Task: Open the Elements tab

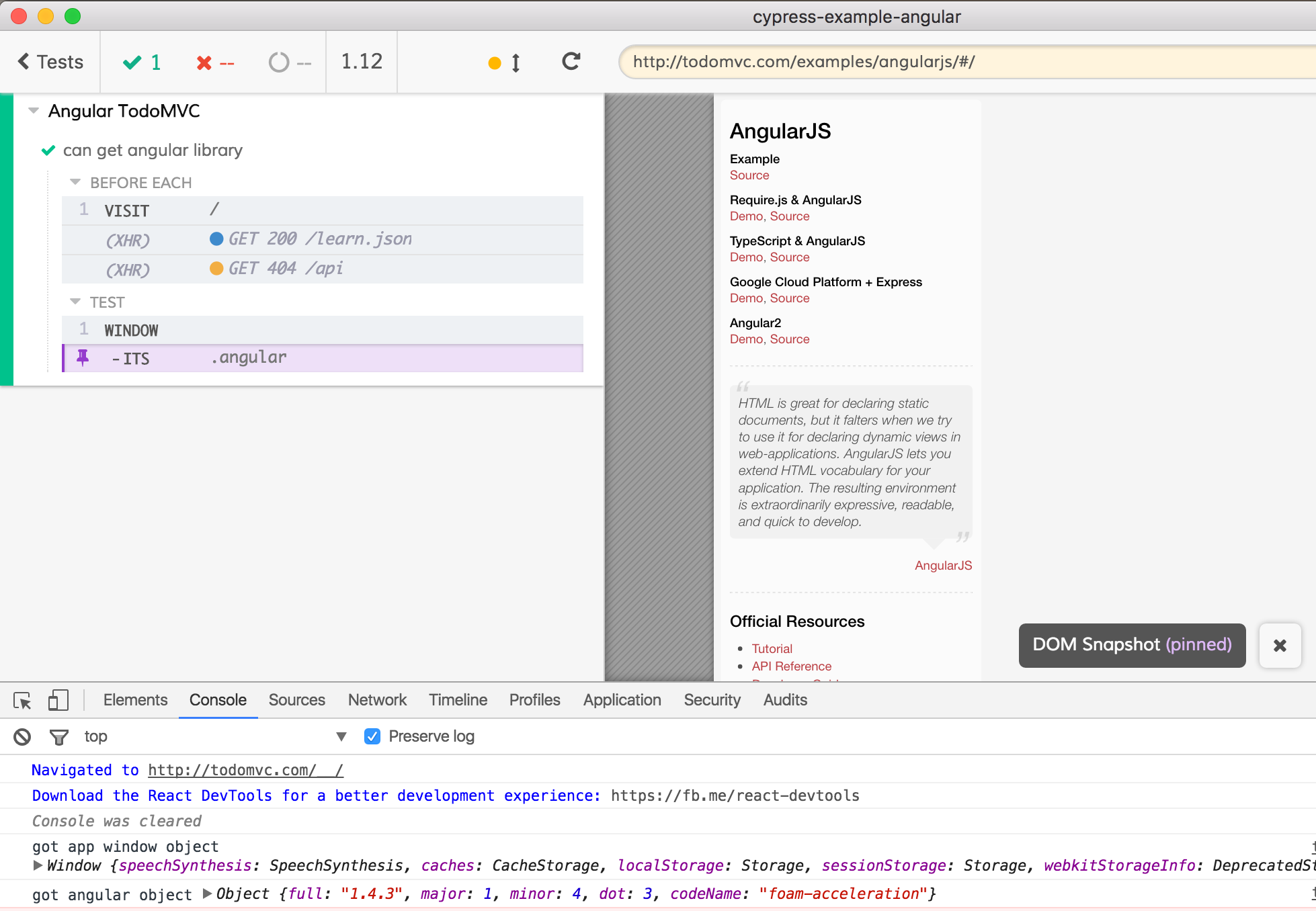Action: [x=135, y=700]
